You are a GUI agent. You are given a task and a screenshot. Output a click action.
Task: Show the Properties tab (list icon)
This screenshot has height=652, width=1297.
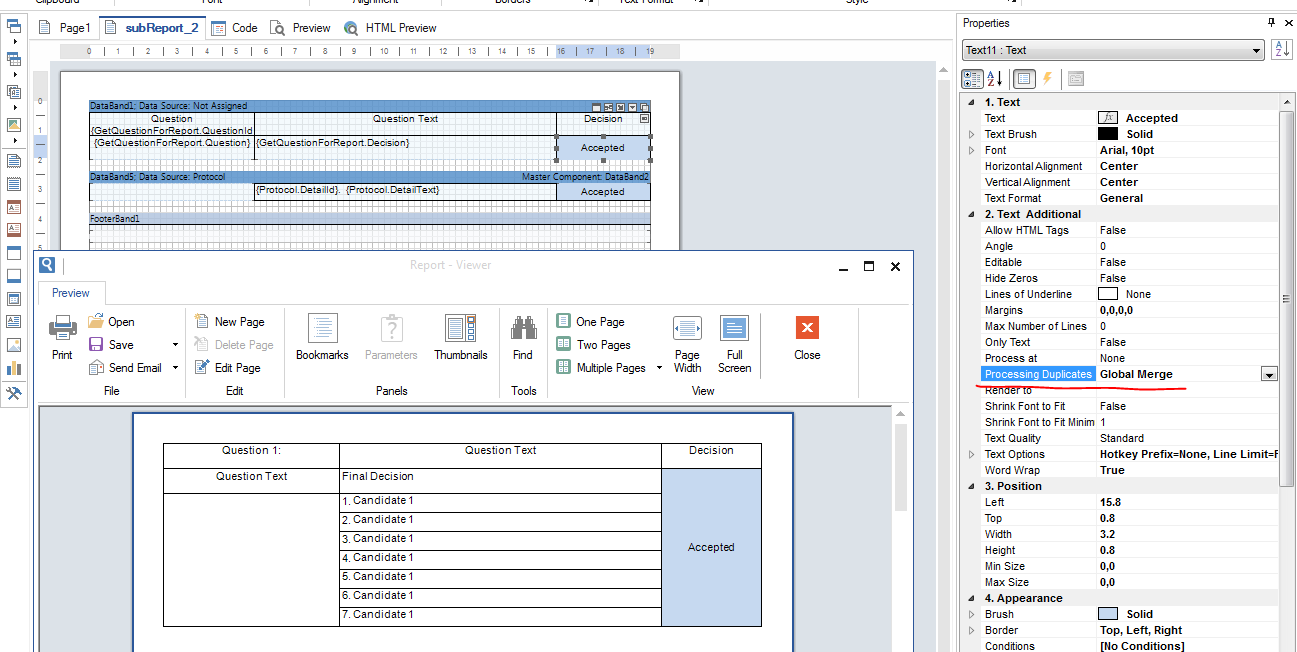click(x=1024, y=78)
